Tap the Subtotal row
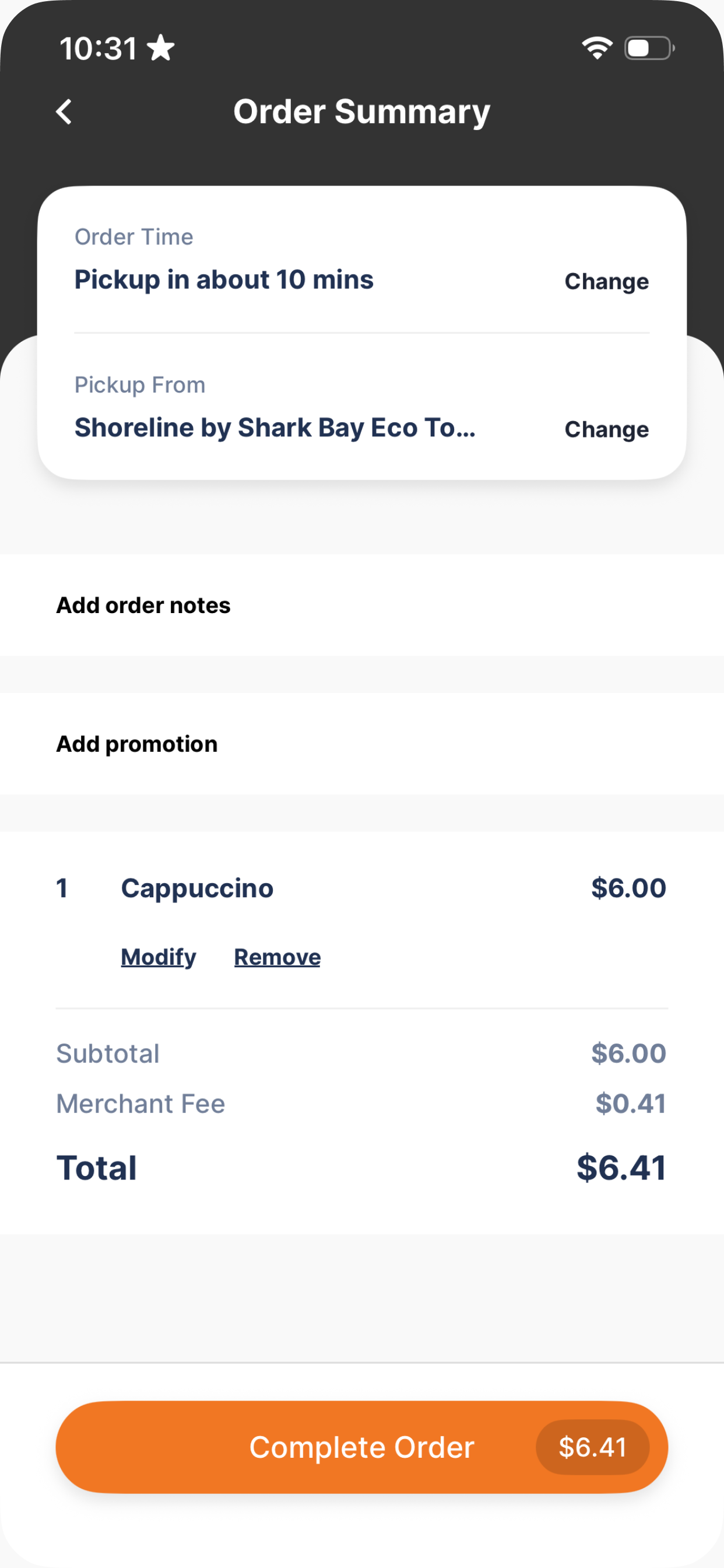The image size is (724, 1568). coord(362,1053)
